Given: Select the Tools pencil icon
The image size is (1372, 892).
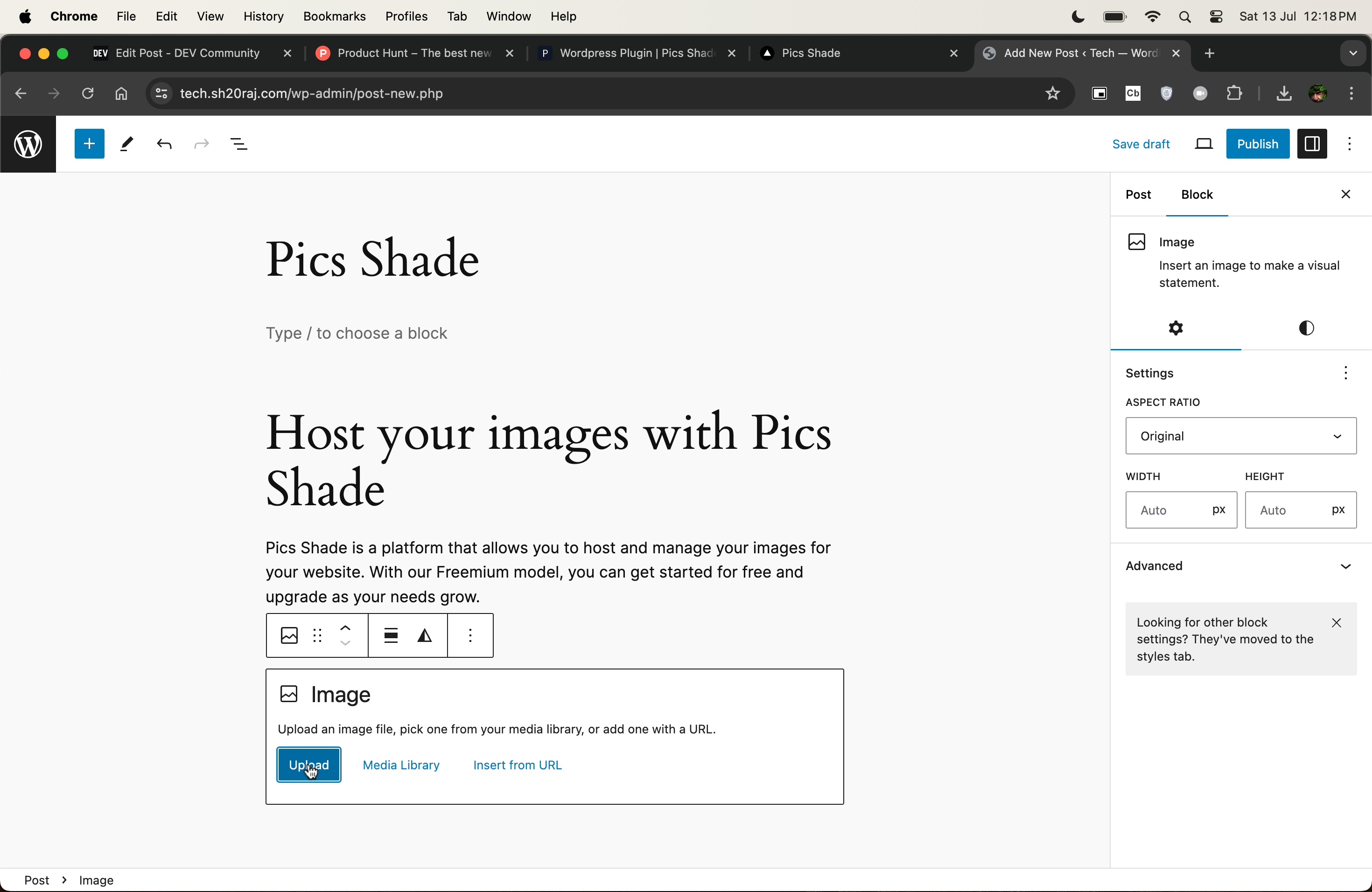Looking at the screenshot, I should pos(127,144).
